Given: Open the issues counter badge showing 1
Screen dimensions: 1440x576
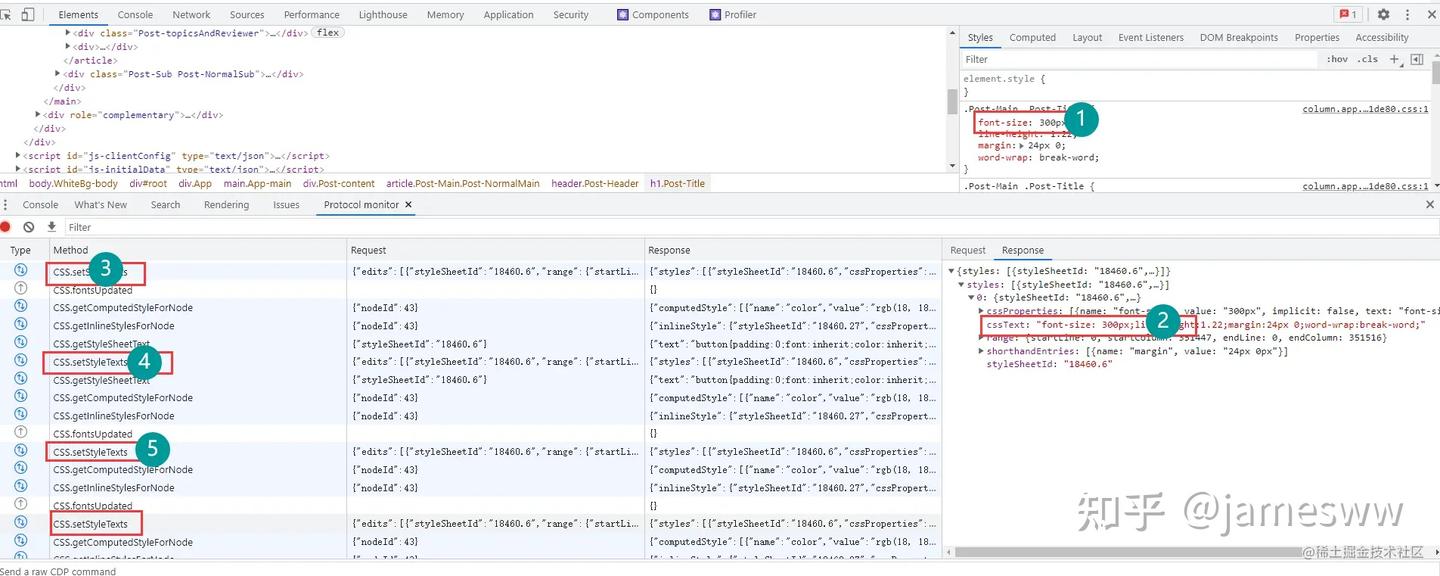Looking at the screenshot, I should point(1348,15).
